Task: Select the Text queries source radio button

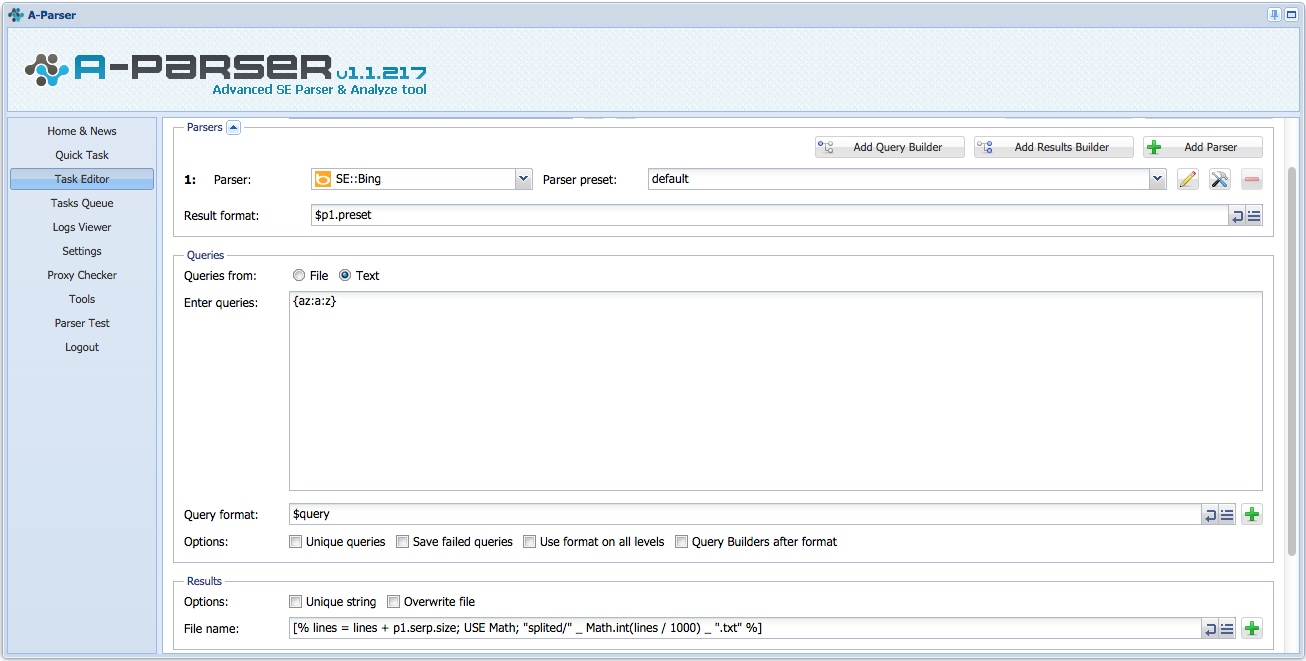Action: (345, 275)
